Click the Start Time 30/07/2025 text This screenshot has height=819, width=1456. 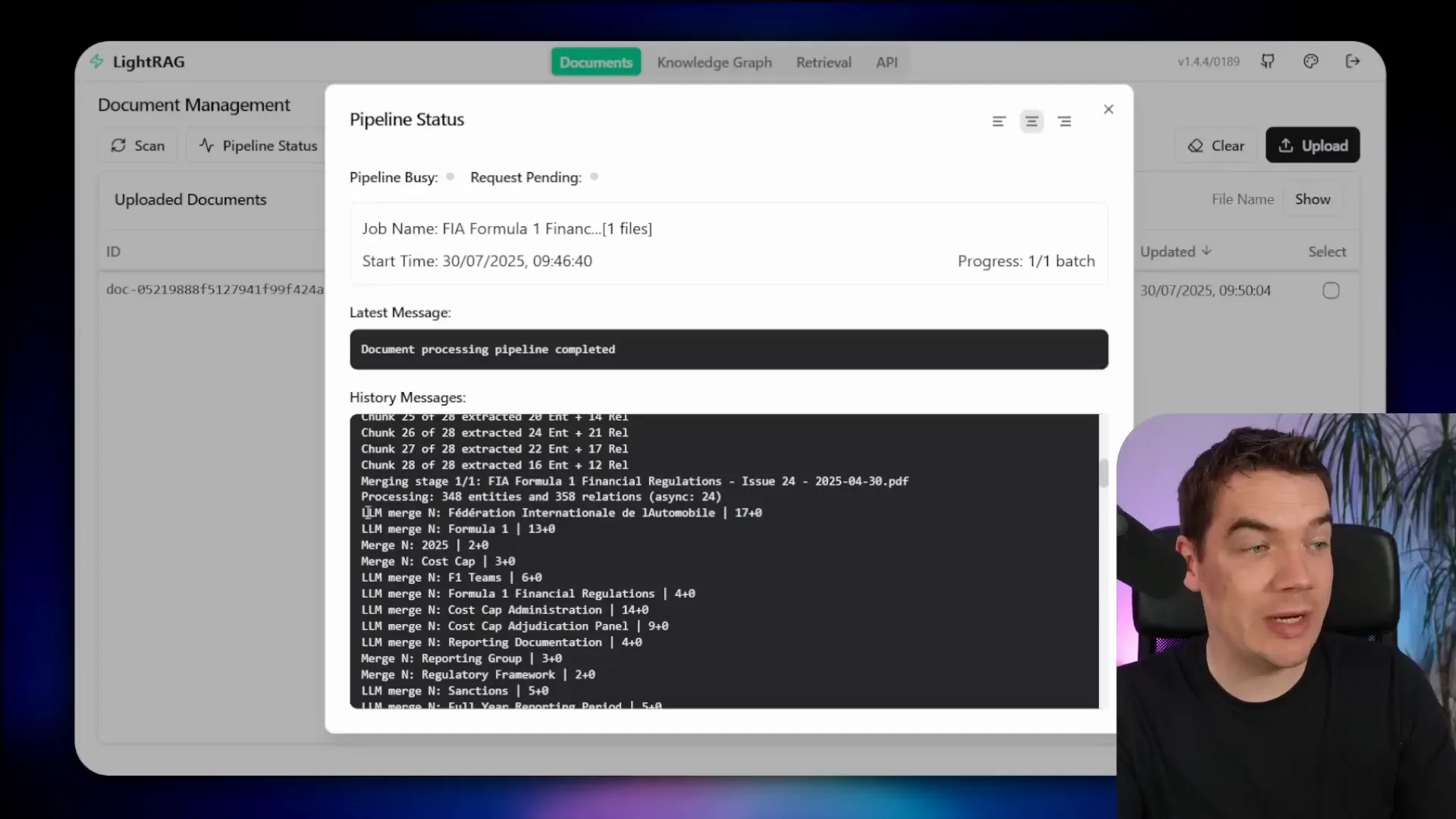[477, 261]
